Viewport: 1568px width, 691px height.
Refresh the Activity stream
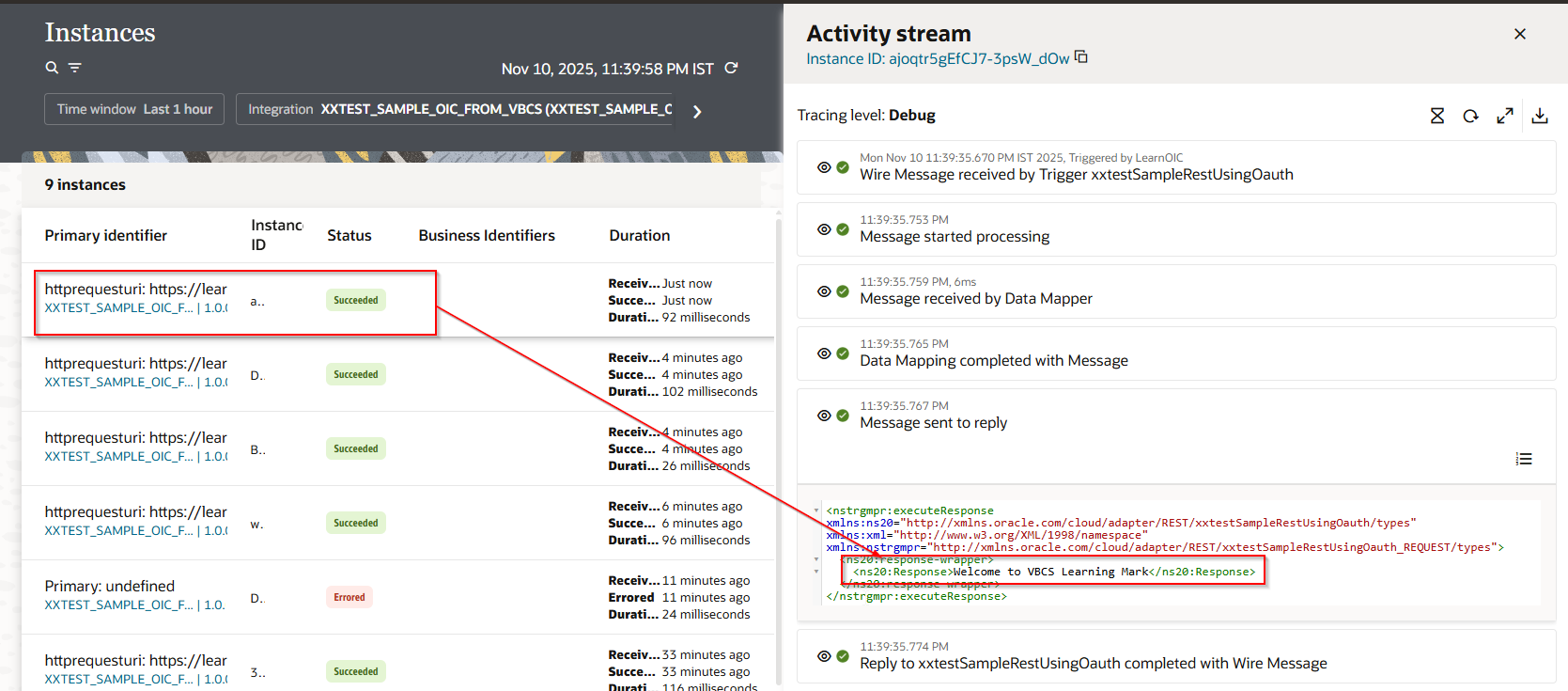(x=1470, y=116)
